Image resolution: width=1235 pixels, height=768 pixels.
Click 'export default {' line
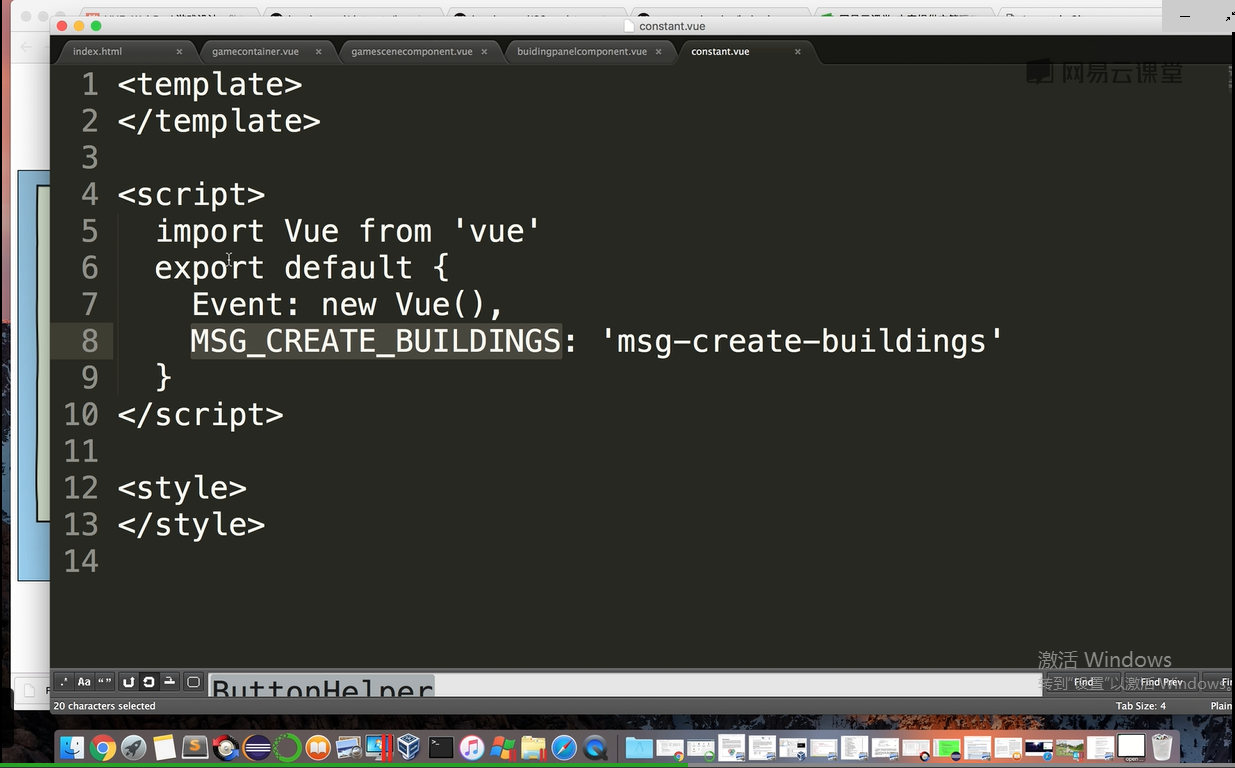click(x=302, y=268)
